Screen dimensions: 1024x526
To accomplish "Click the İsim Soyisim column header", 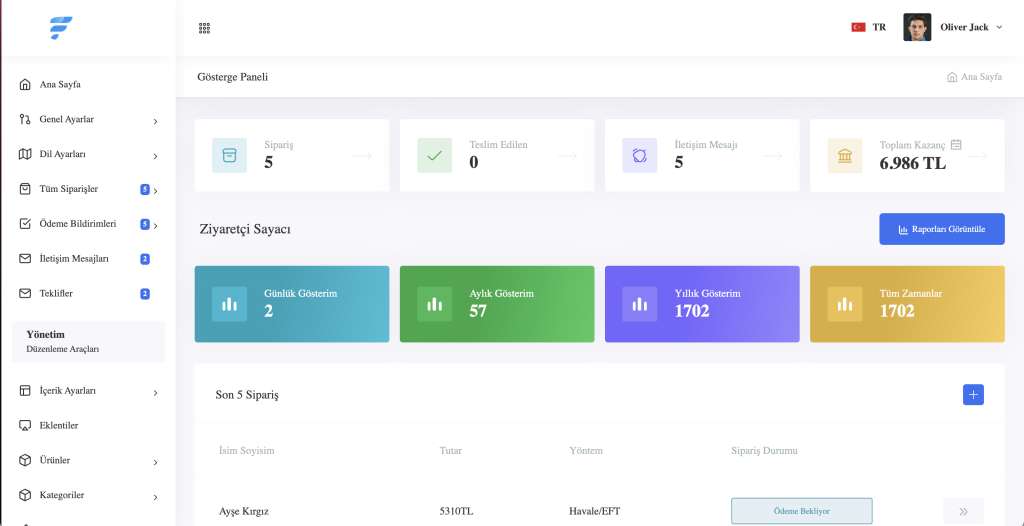I will [x=247, y=451].
